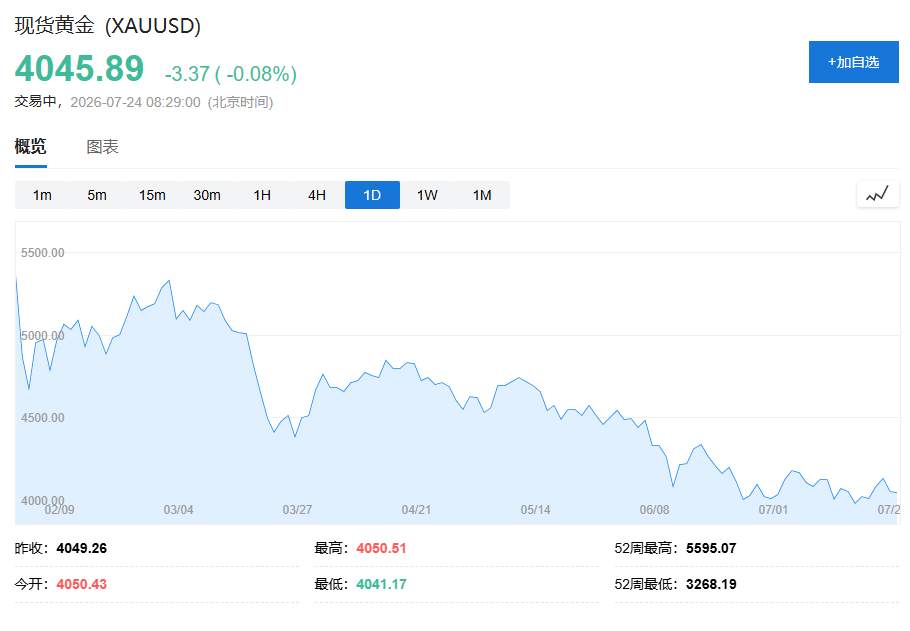Select the 5m timeframe
This screenshot has height=631, width=910.
(97, 195)
